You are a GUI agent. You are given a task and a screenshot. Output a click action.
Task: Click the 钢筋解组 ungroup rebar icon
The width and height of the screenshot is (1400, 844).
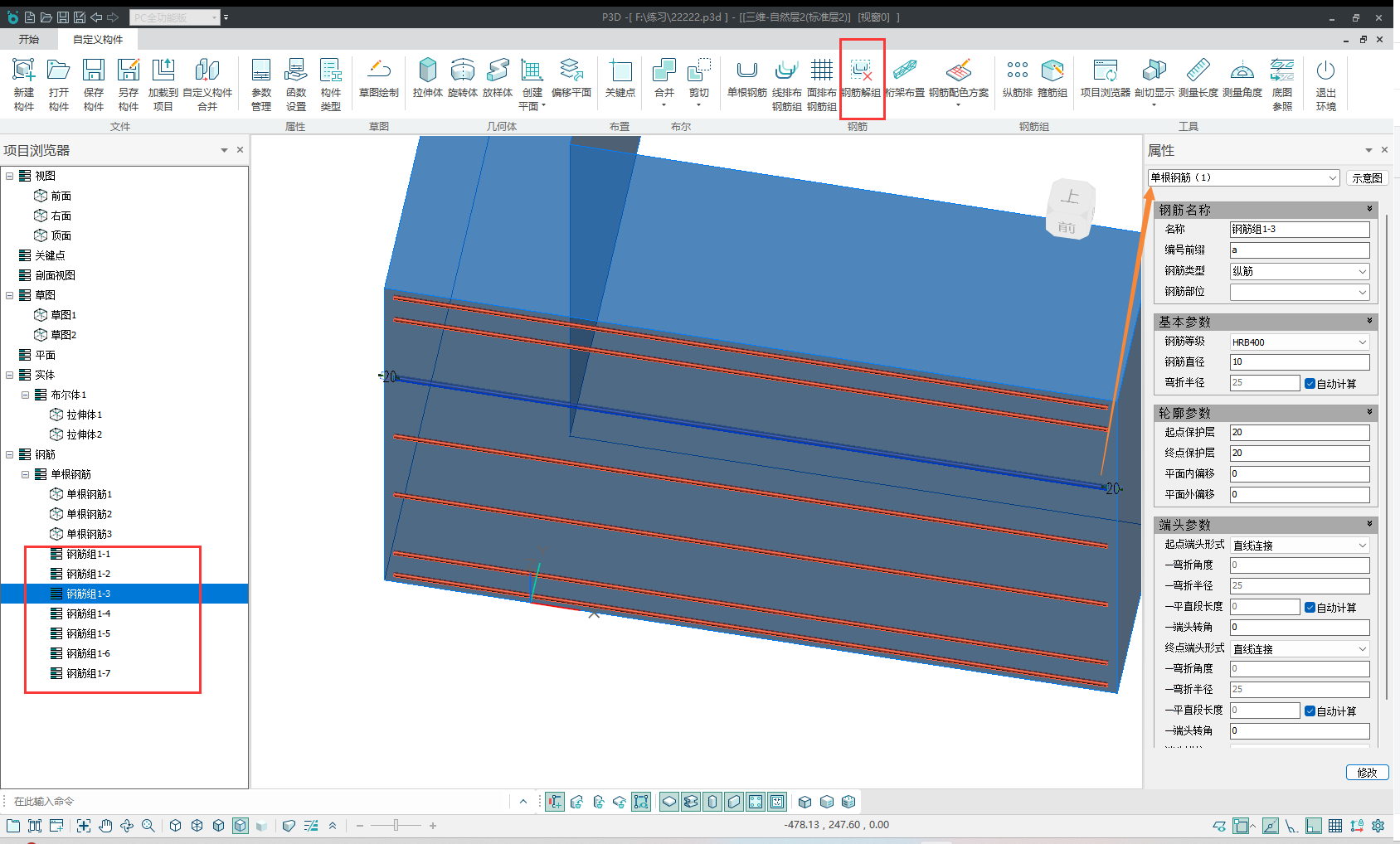pyautogui.click(x=861, y=71)
